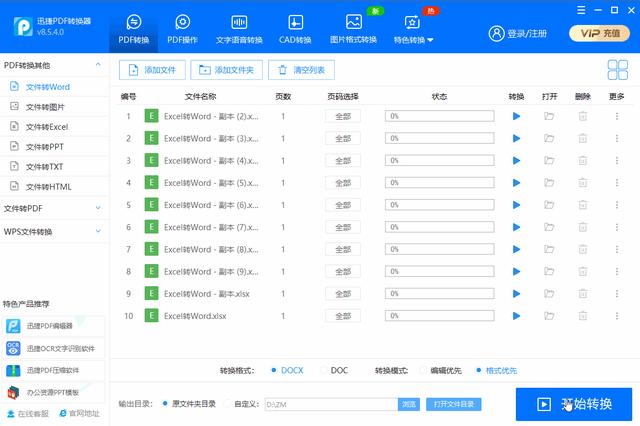Open 迅捷PDF压缩软件 product
Image resolution: width=640 pixels, height=426 pixels.
pos(53,371)
